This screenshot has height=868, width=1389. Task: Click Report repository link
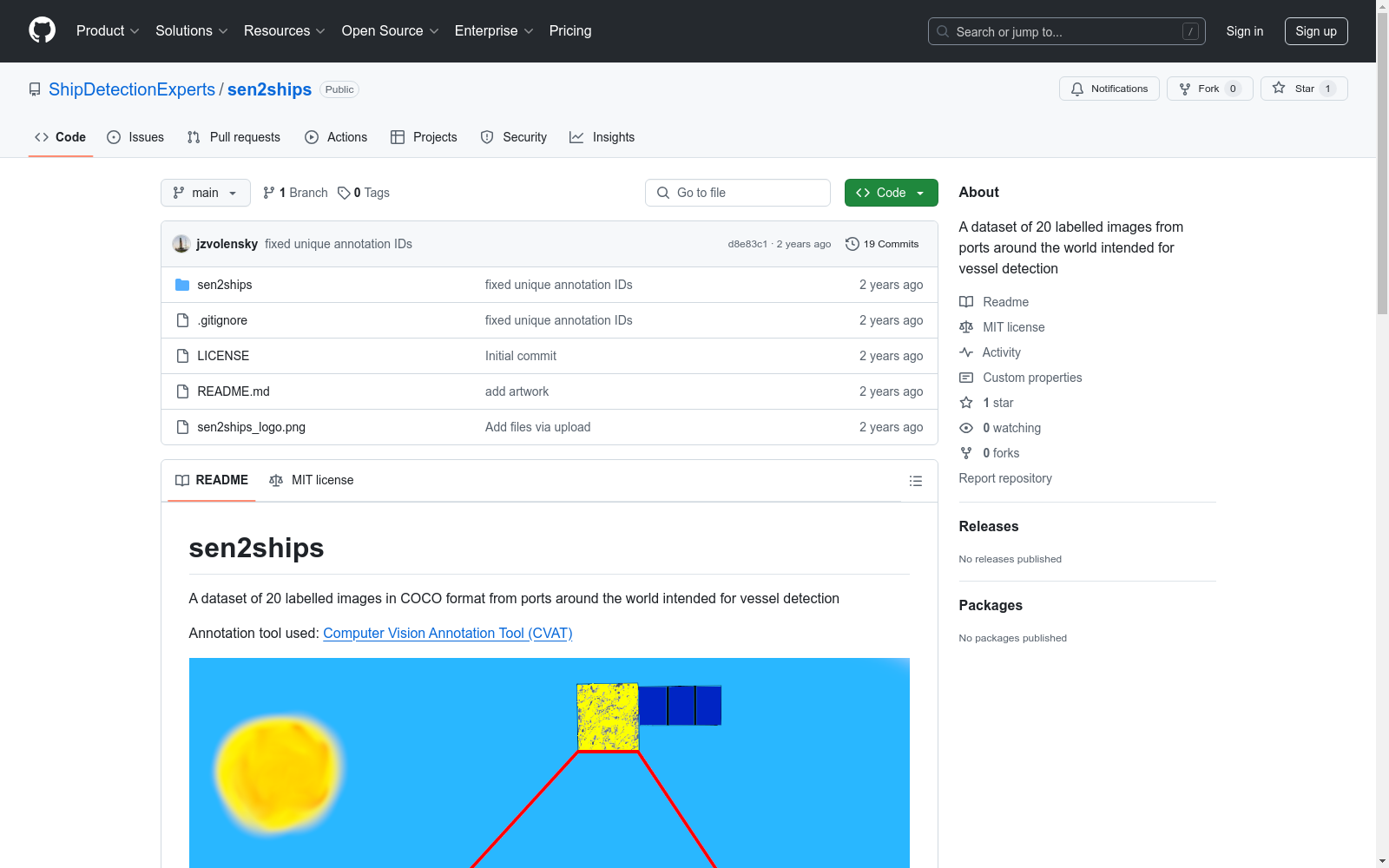(1005, 478)
